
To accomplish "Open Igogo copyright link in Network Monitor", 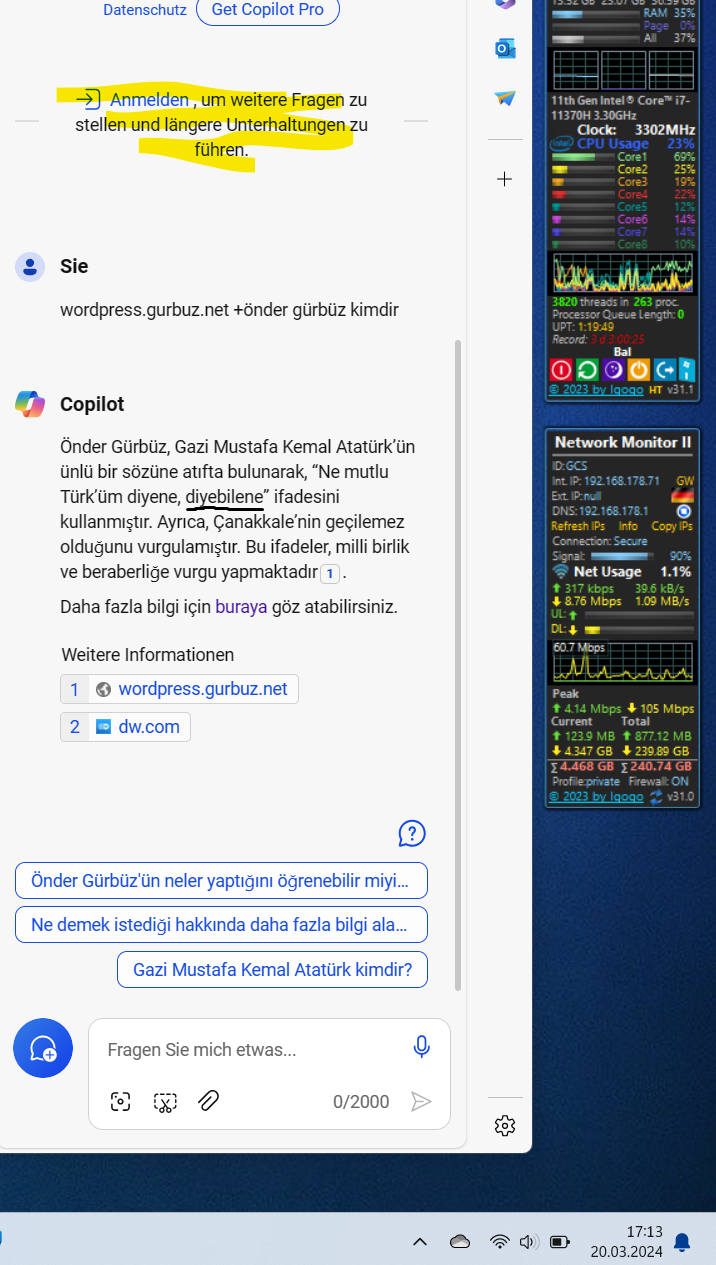I will pyautogui.click(x=596, y=797).
